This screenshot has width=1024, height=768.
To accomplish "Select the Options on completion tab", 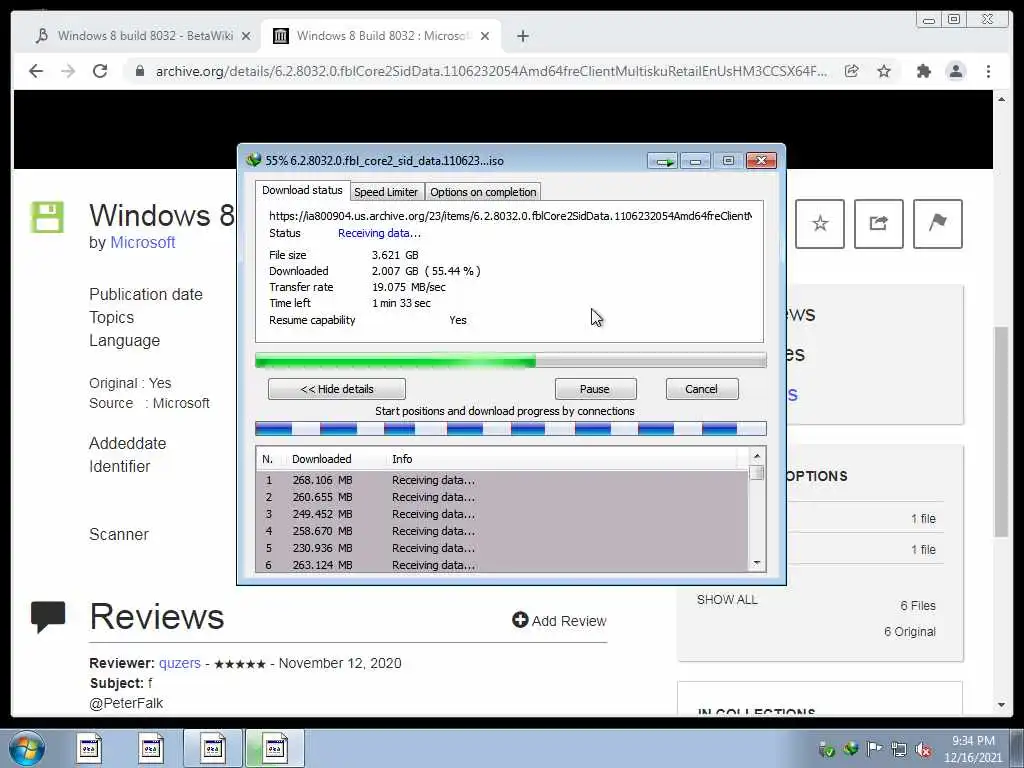I will click(483, 192).
